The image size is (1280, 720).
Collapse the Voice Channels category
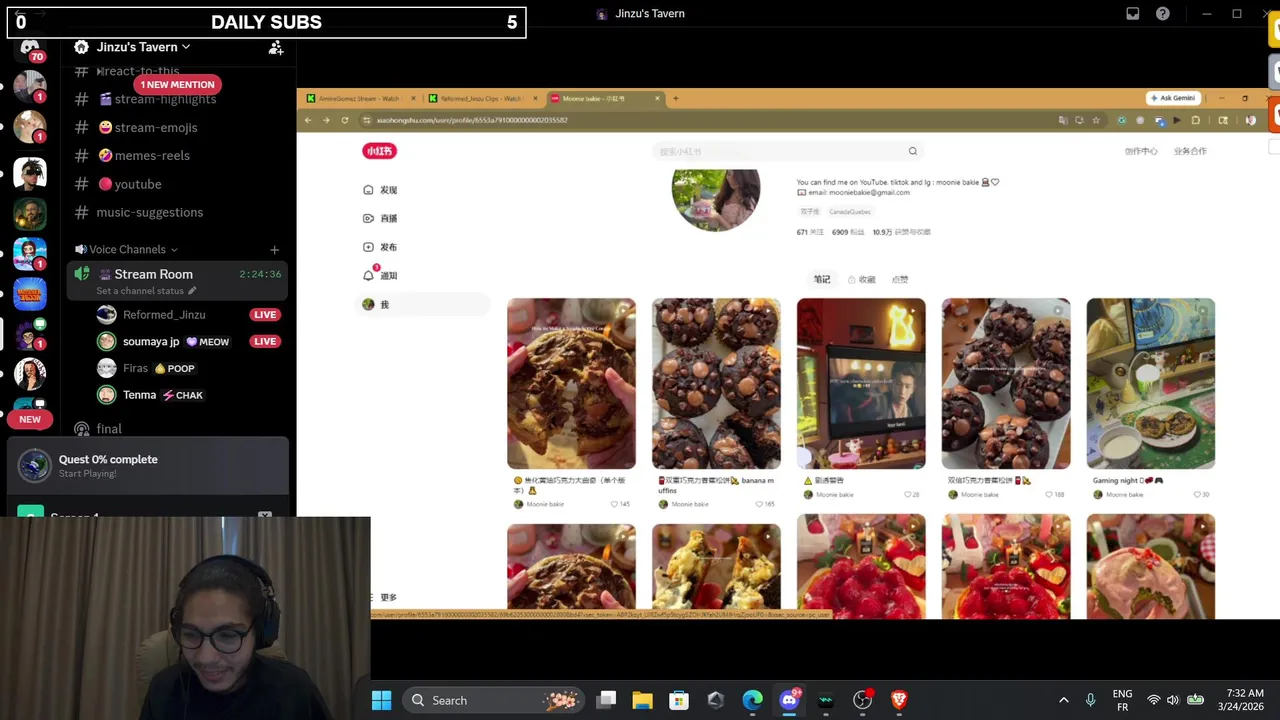(x=127, y=250)
